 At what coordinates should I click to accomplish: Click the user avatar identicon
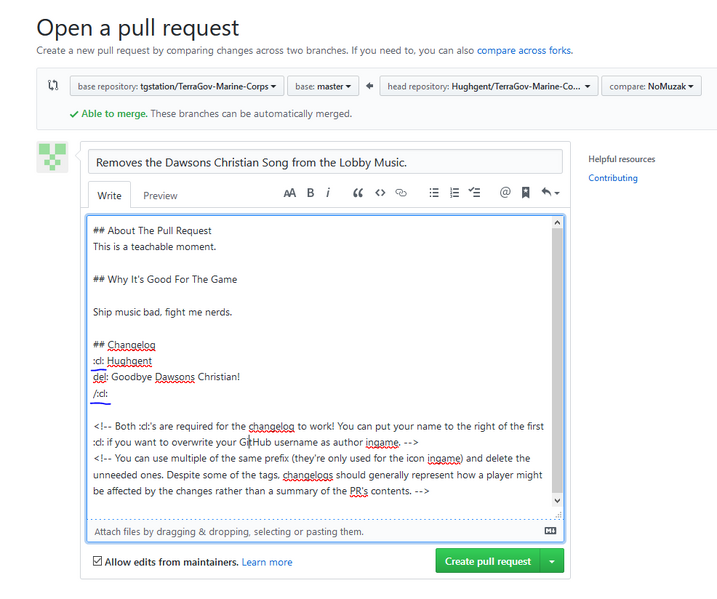click(52, 157)
